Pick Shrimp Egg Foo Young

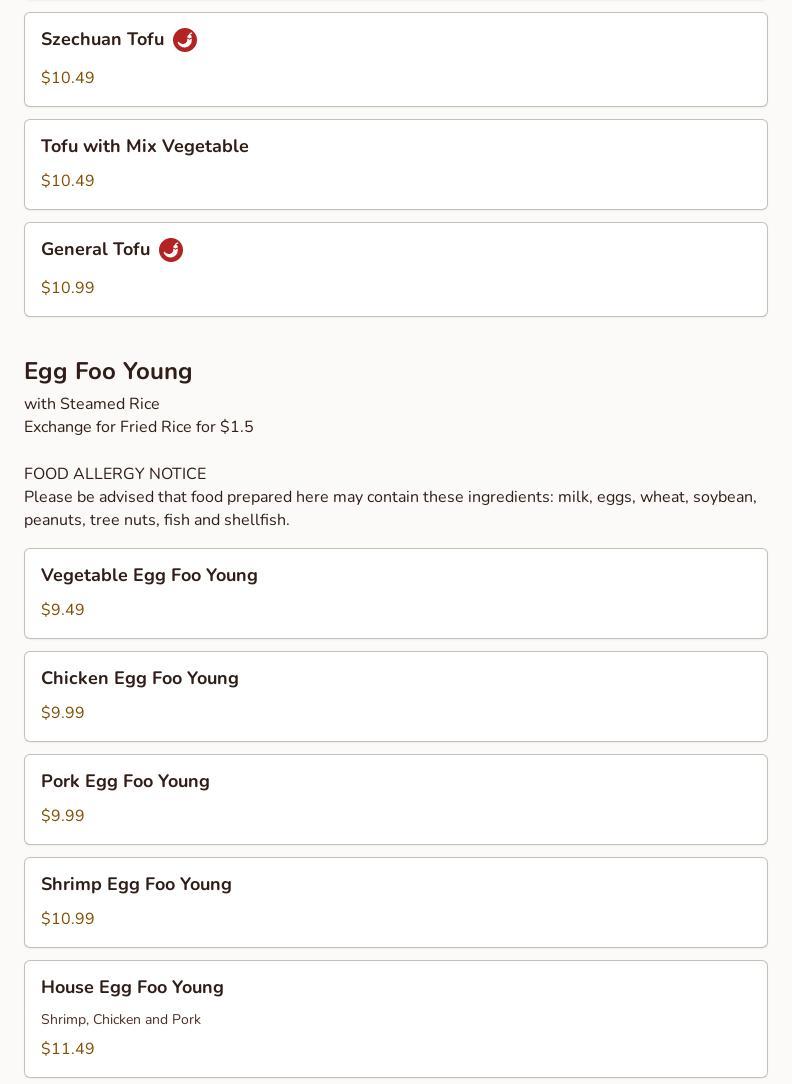(x=396, y=903)
